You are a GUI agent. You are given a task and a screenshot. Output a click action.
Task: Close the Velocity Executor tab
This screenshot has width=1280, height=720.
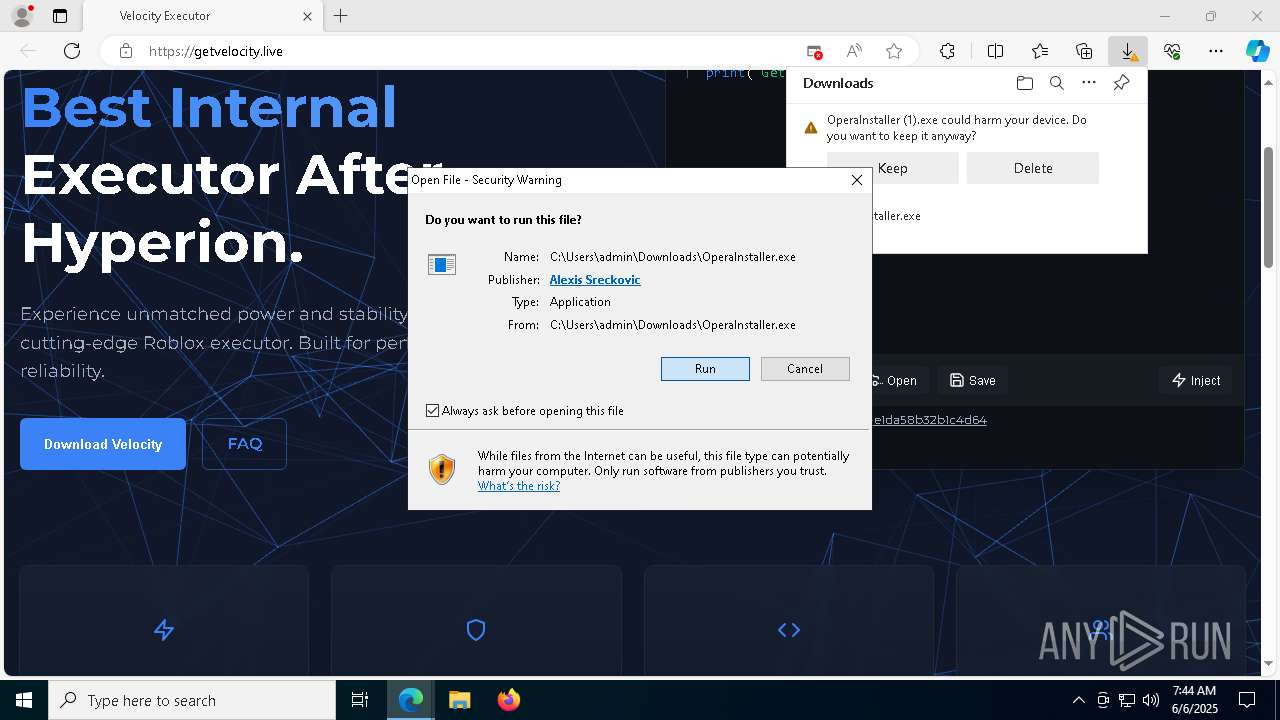pos(308,16)
